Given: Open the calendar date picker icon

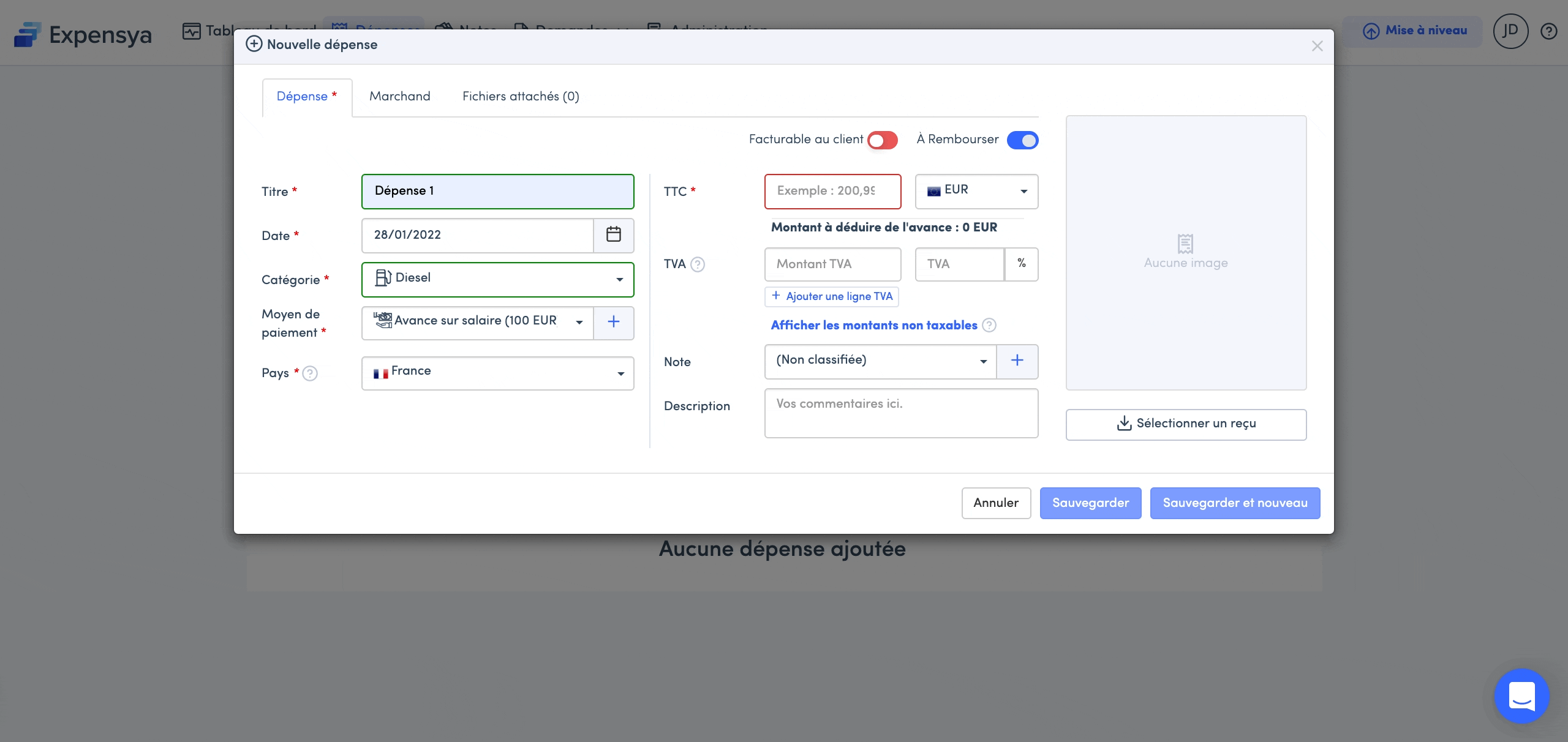Looking at the screenshot, I should coord(613,235).
